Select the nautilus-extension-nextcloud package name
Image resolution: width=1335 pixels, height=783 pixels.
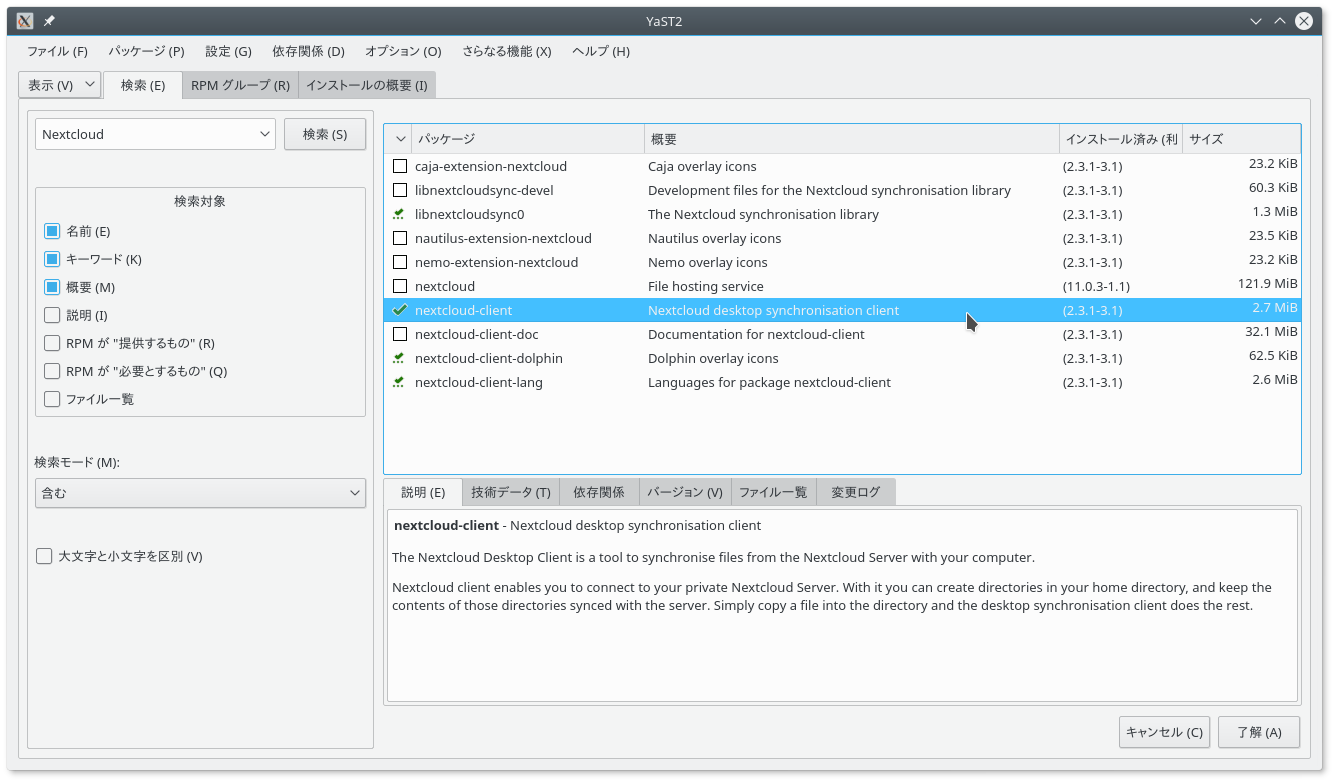(503, 238)
